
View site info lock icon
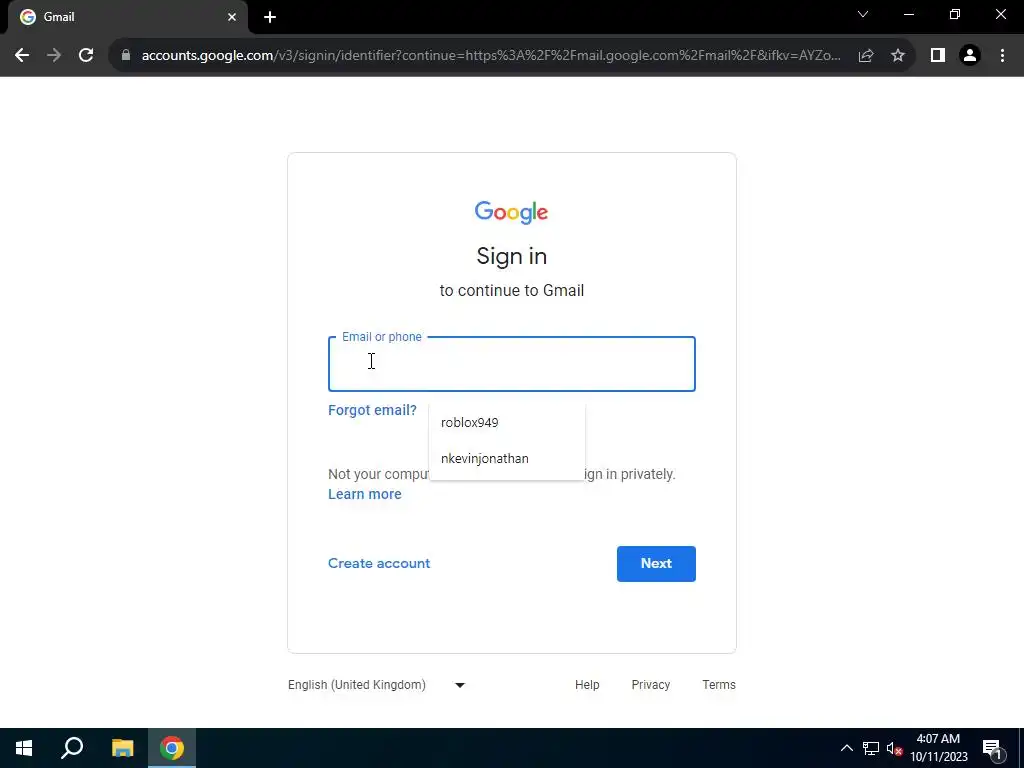[126, 56]
